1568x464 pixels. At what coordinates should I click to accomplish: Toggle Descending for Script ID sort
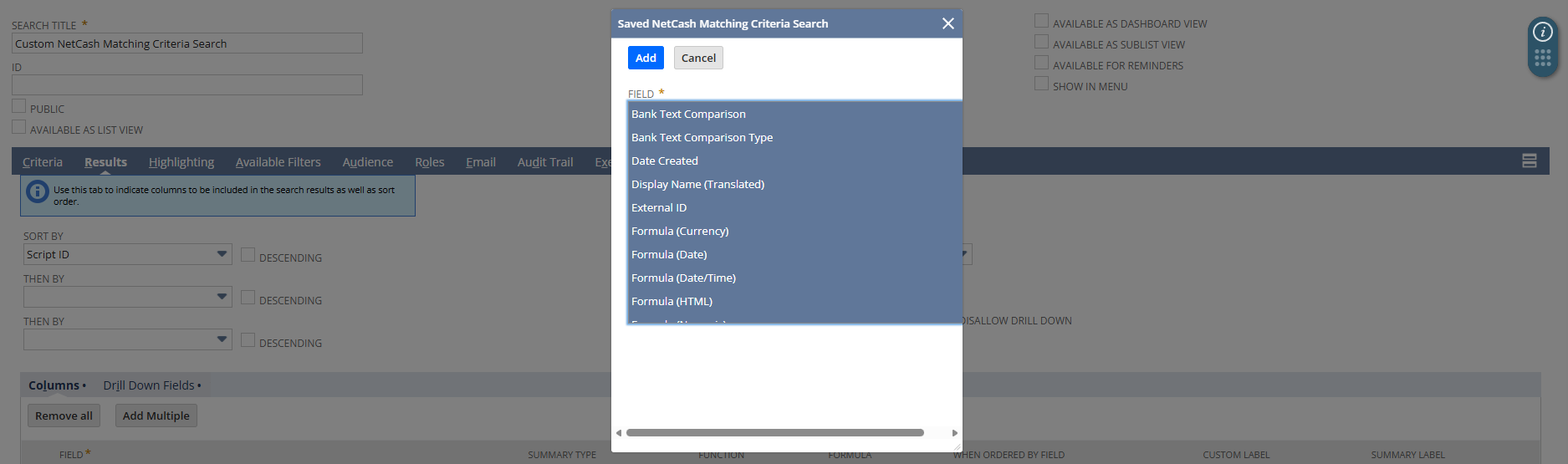tap(248, 255)
